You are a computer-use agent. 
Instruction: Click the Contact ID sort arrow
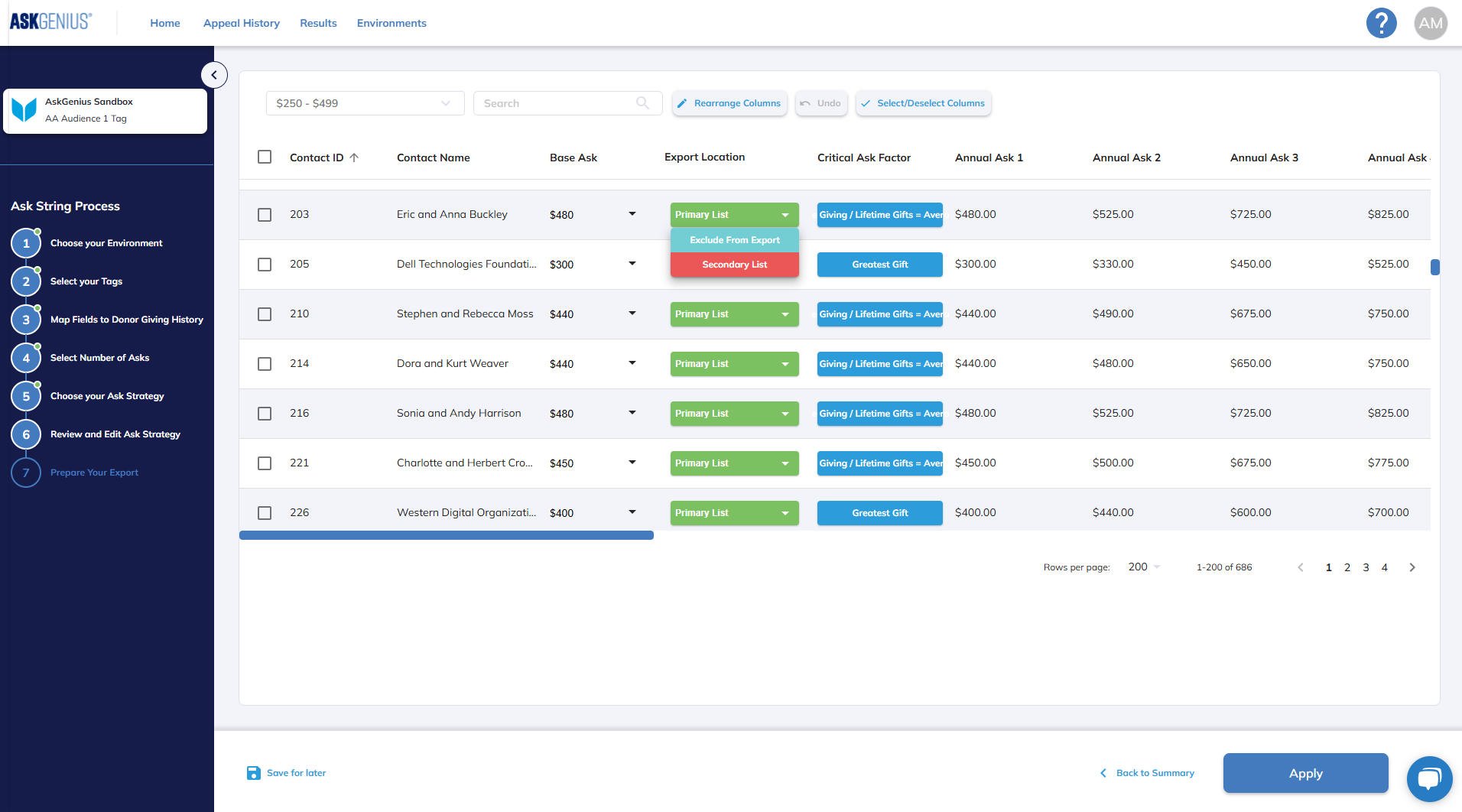click(354, 158)
